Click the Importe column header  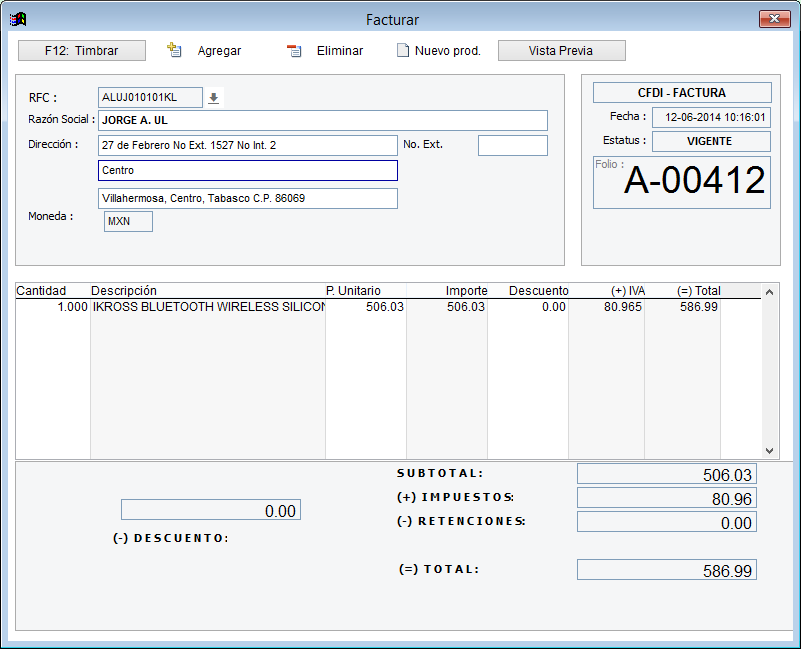click(x=466, y=291)
